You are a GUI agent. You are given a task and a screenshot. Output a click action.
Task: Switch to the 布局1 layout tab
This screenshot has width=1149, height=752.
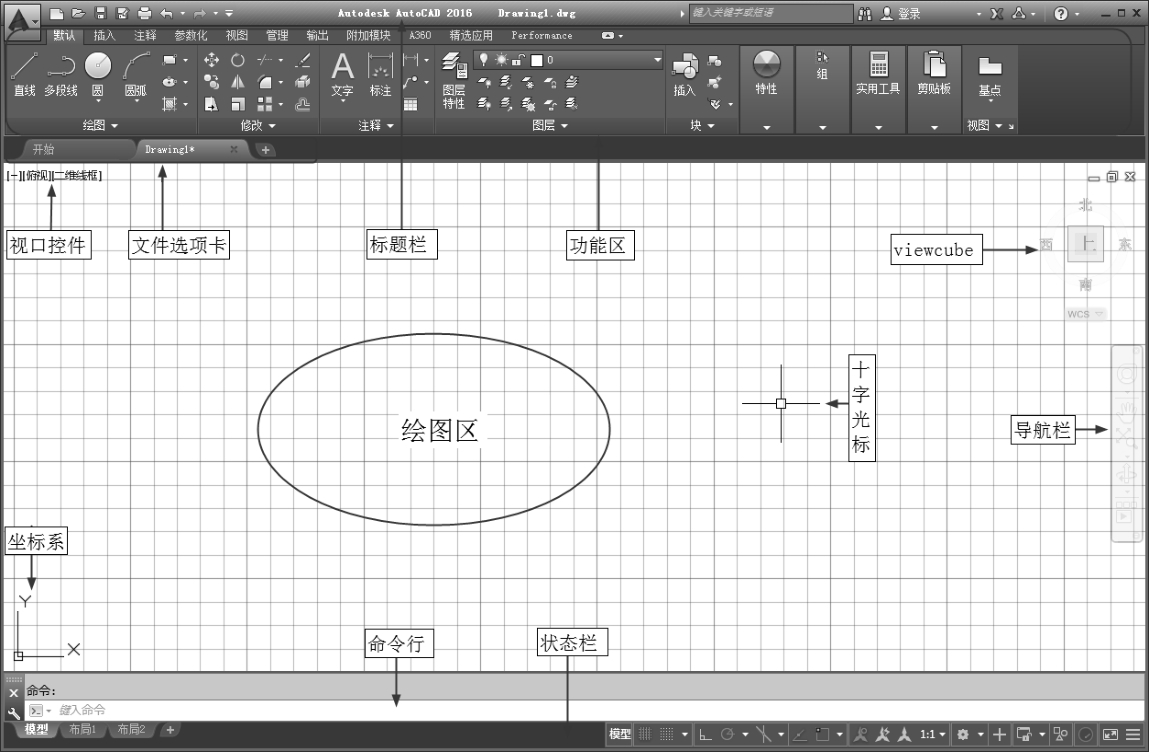(x=81, y=730)
